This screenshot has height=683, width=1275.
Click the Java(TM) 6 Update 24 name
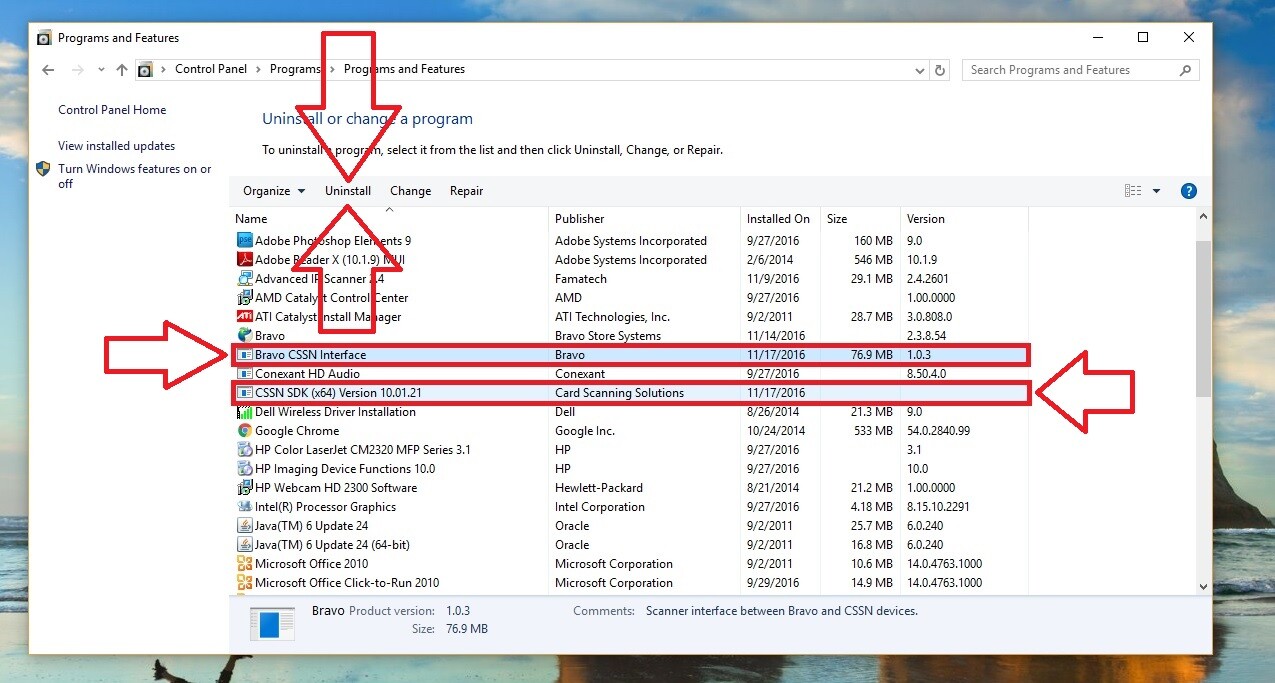point(311,526)
